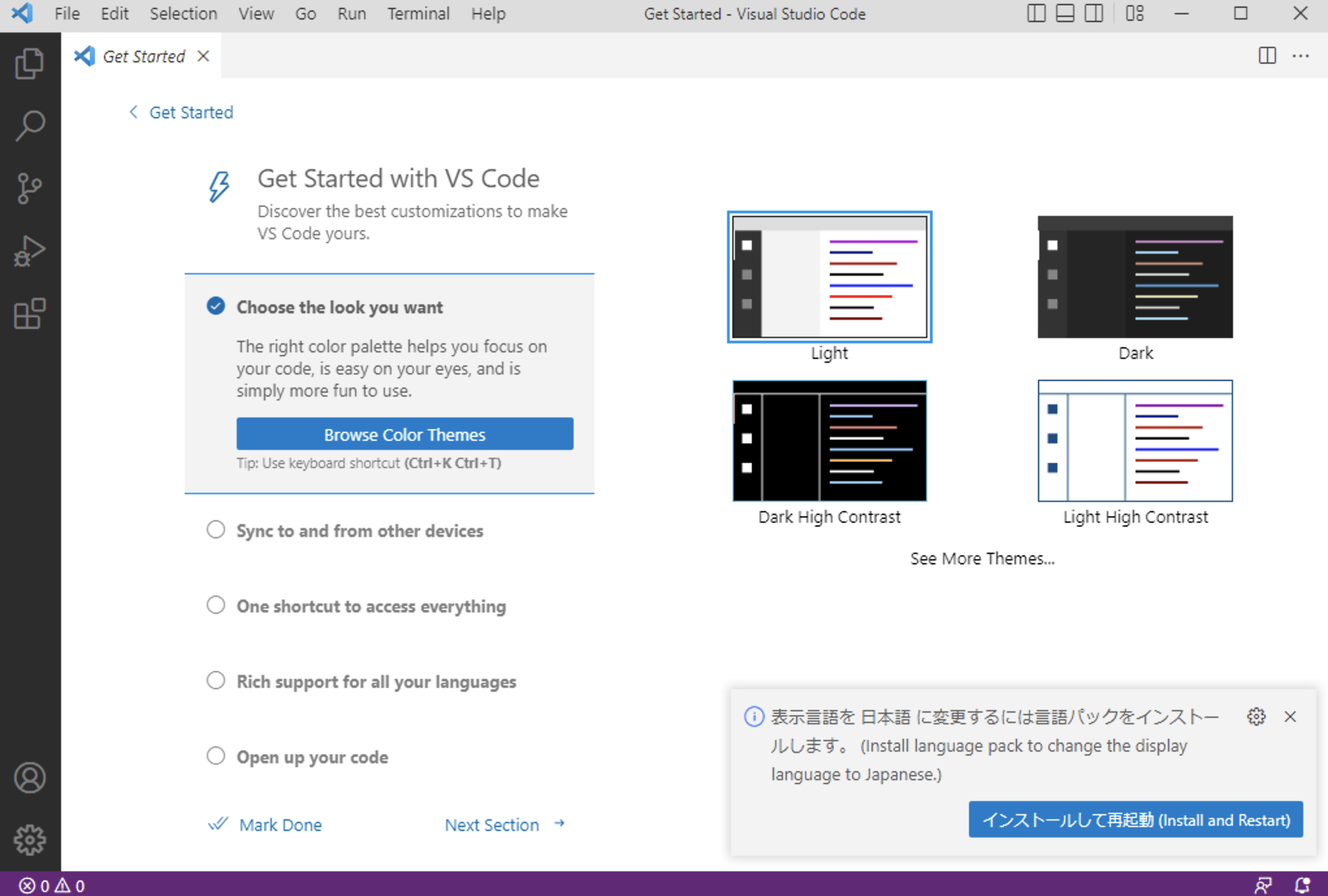Open the Search view in activity bar
The height and width of the screenshot is (896, 1328).
30,126
